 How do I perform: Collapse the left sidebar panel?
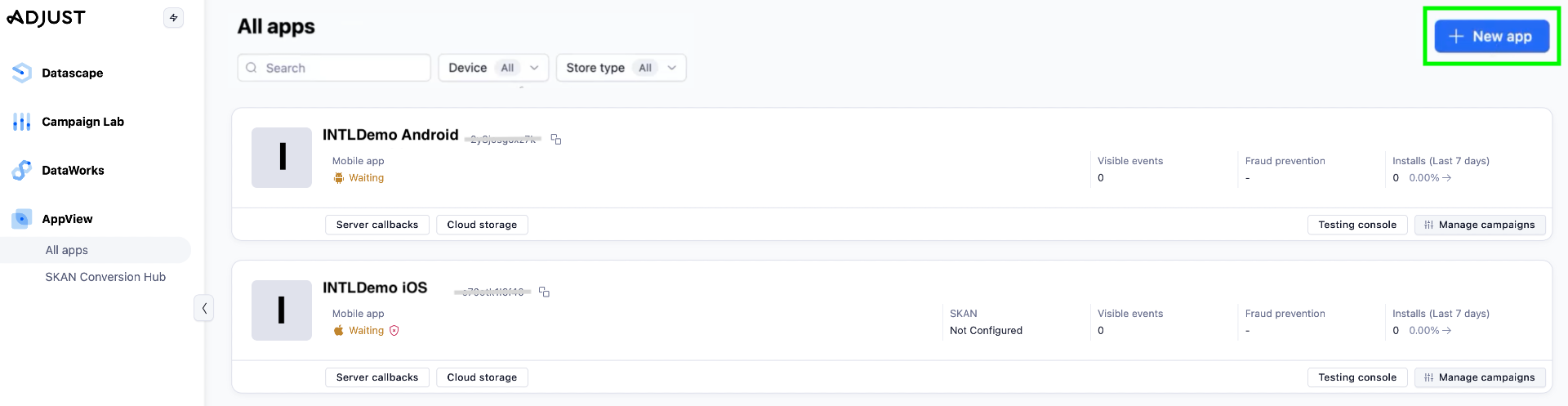203,308
